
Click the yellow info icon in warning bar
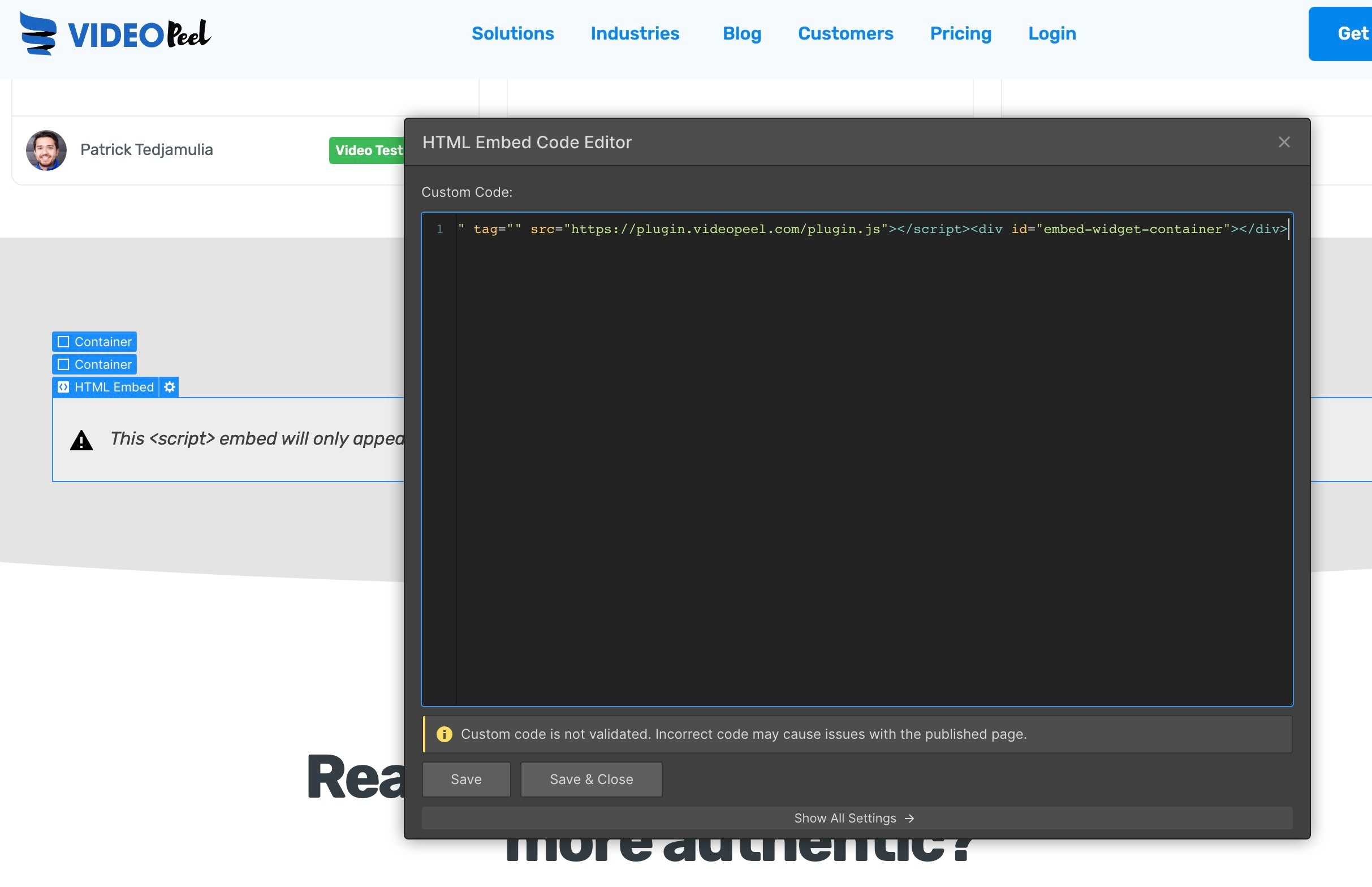point(444,734)
